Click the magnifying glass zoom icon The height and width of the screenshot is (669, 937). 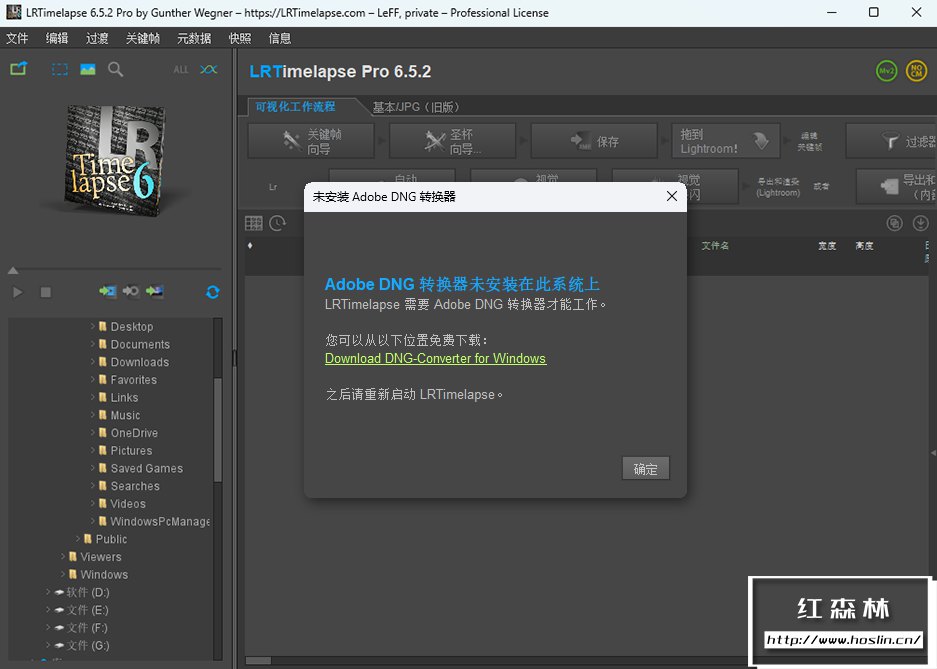pyautogui.click(x=115, y=69)
